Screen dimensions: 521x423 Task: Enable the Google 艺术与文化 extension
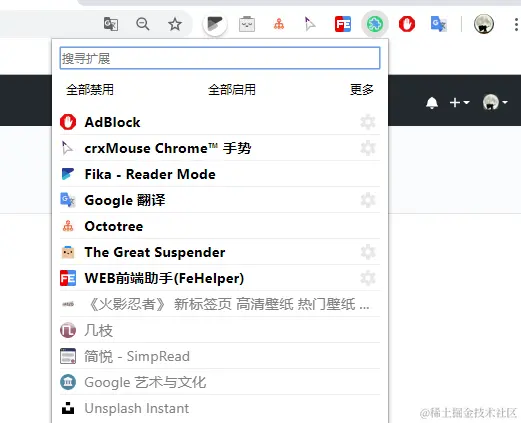pos(220,382)
